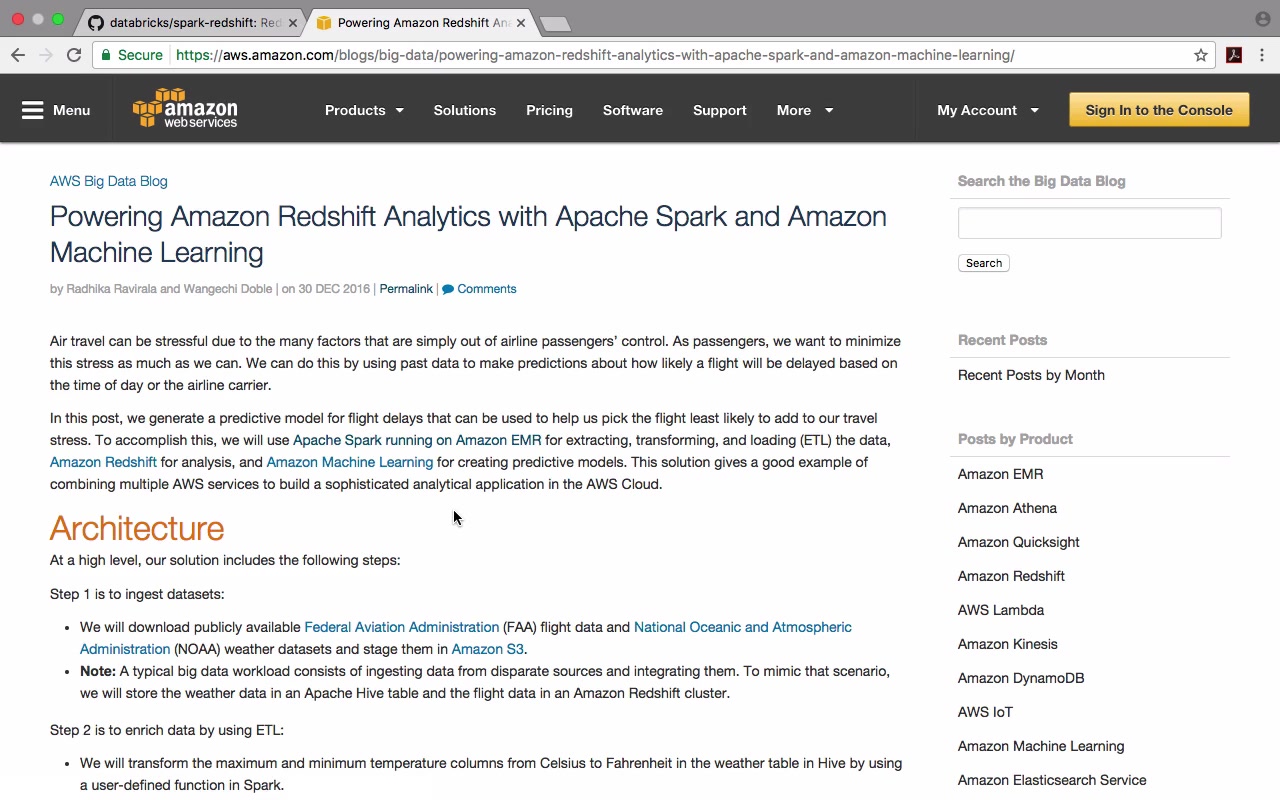Open the Chrome three-dot menu

coord(1262,55)
